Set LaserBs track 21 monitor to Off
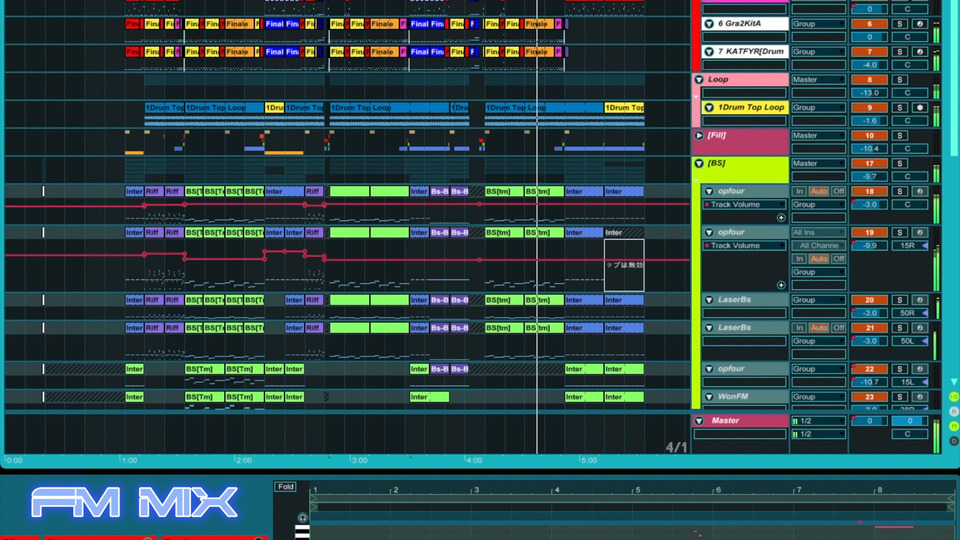This screenshot has height=540, width=960. tap(838, 328)
